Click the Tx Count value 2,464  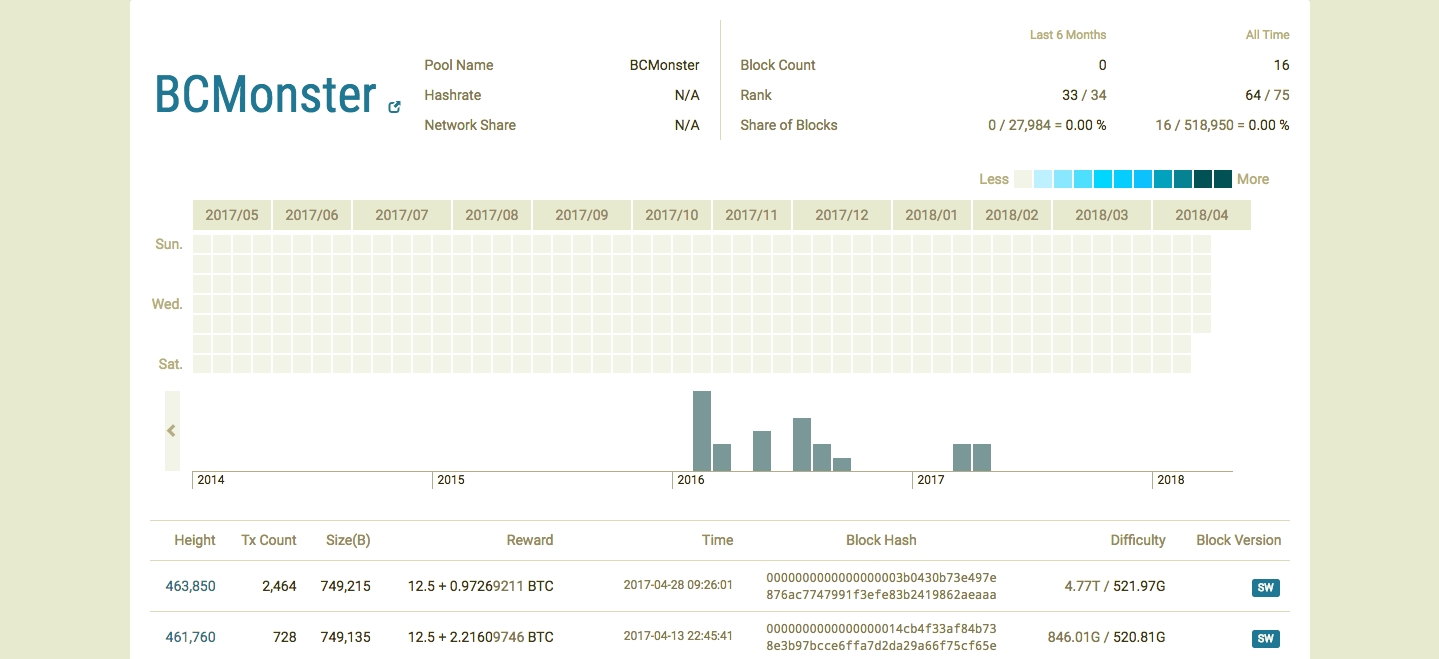coord(279,586)
